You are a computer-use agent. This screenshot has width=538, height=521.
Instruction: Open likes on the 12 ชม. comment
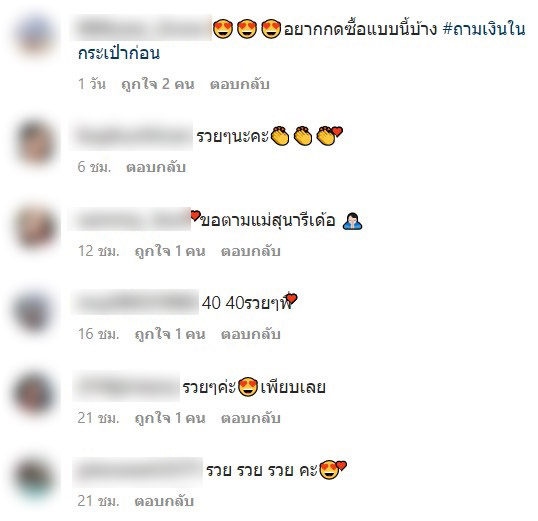(170, 251)
